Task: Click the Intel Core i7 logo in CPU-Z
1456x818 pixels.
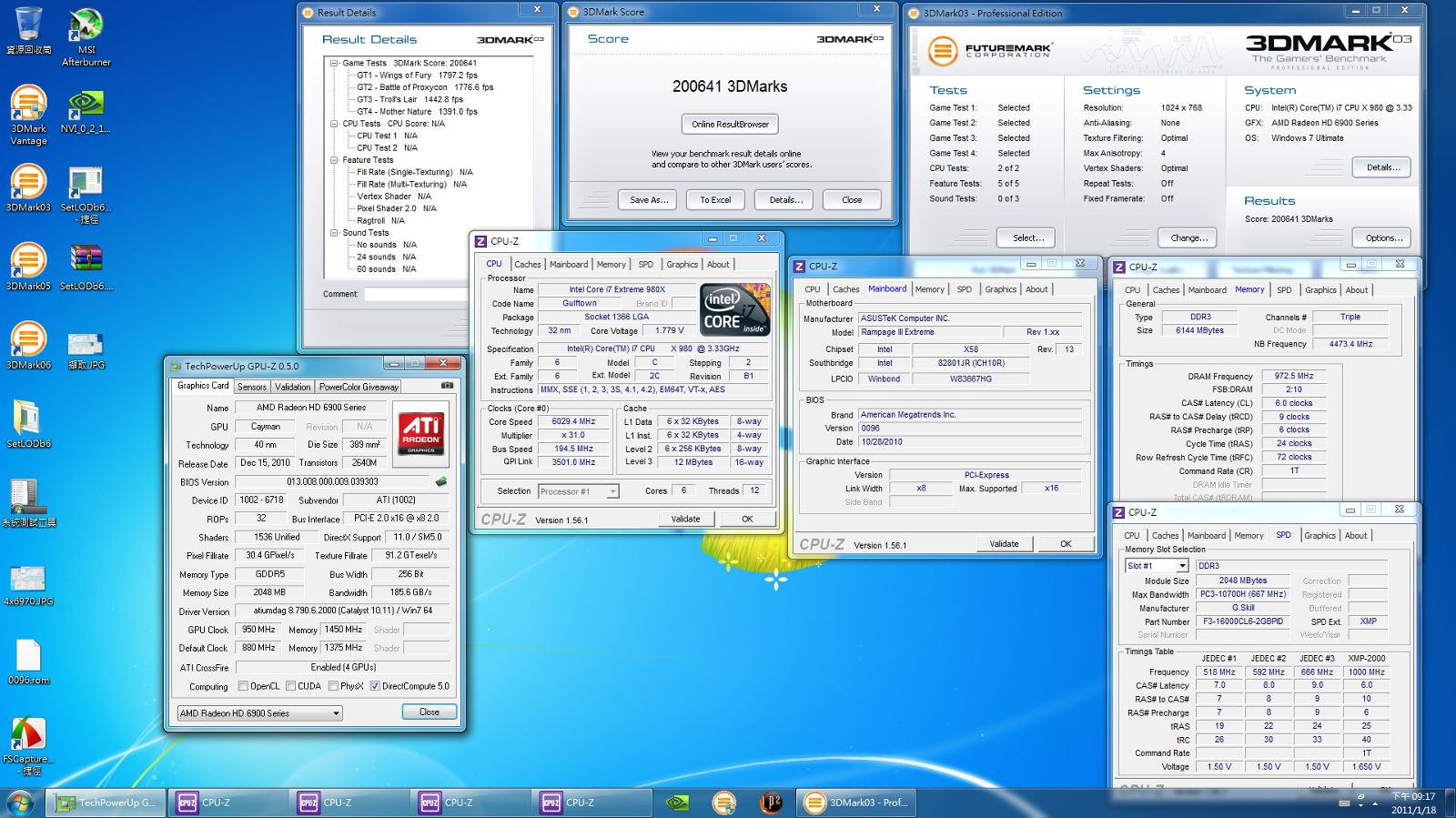Action: (735, 310)
